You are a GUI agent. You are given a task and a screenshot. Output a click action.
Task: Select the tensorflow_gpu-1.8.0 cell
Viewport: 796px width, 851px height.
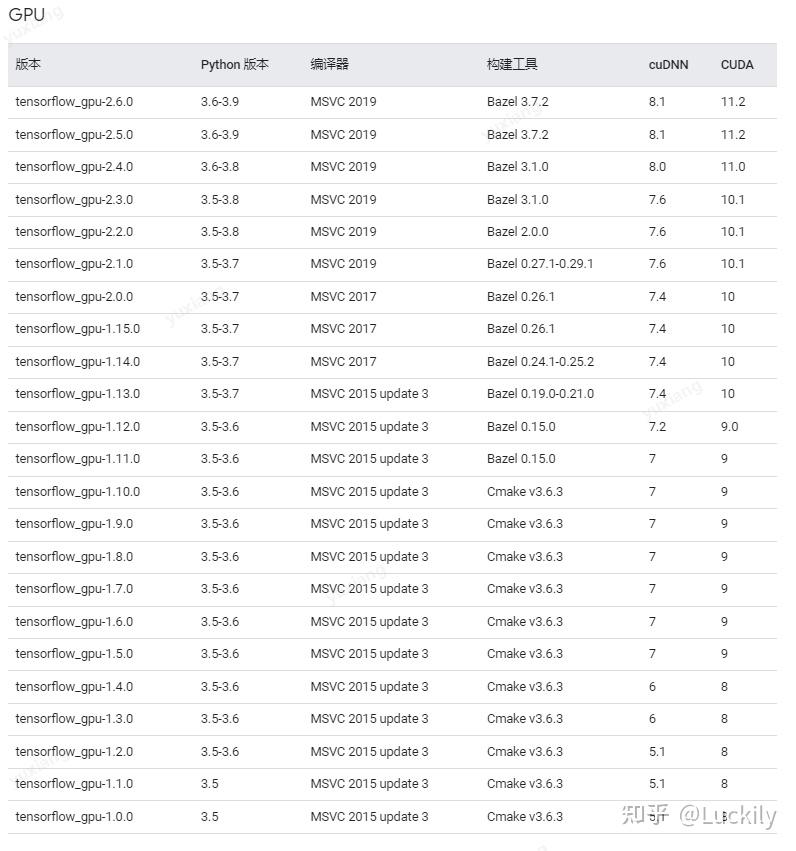(74, 557)
